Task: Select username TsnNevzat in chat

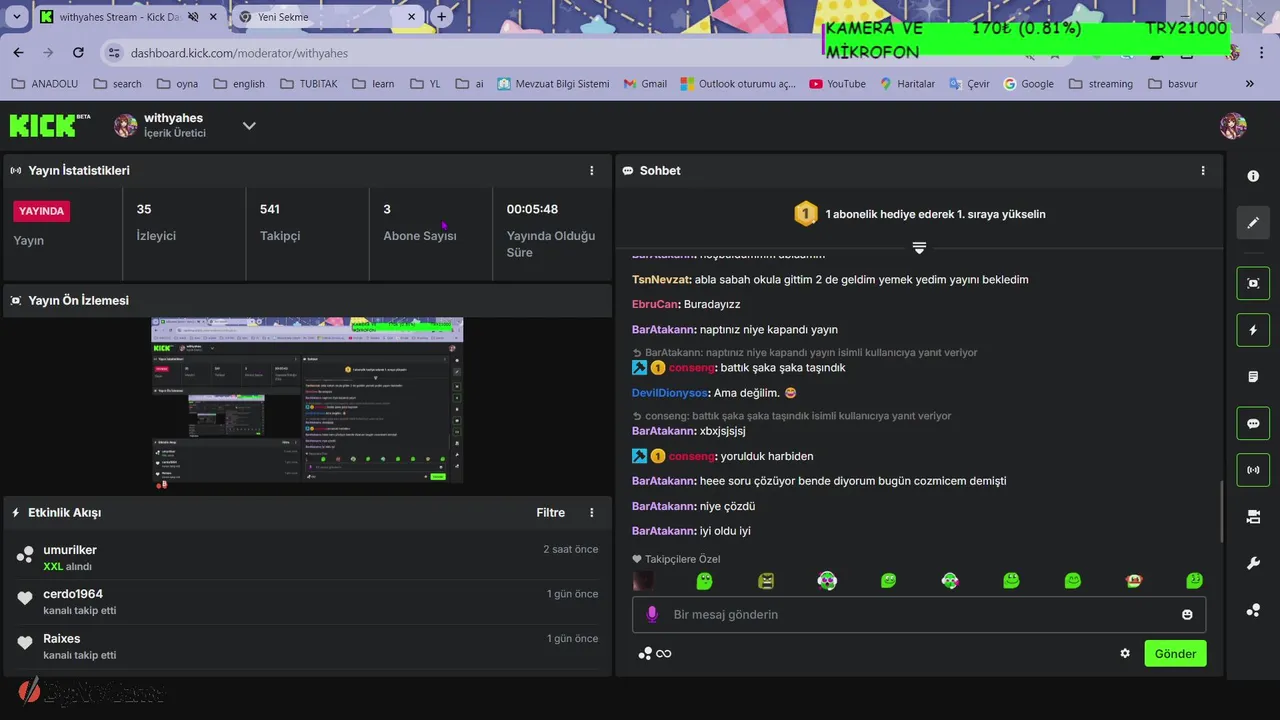Action: [x=661, y=279]
